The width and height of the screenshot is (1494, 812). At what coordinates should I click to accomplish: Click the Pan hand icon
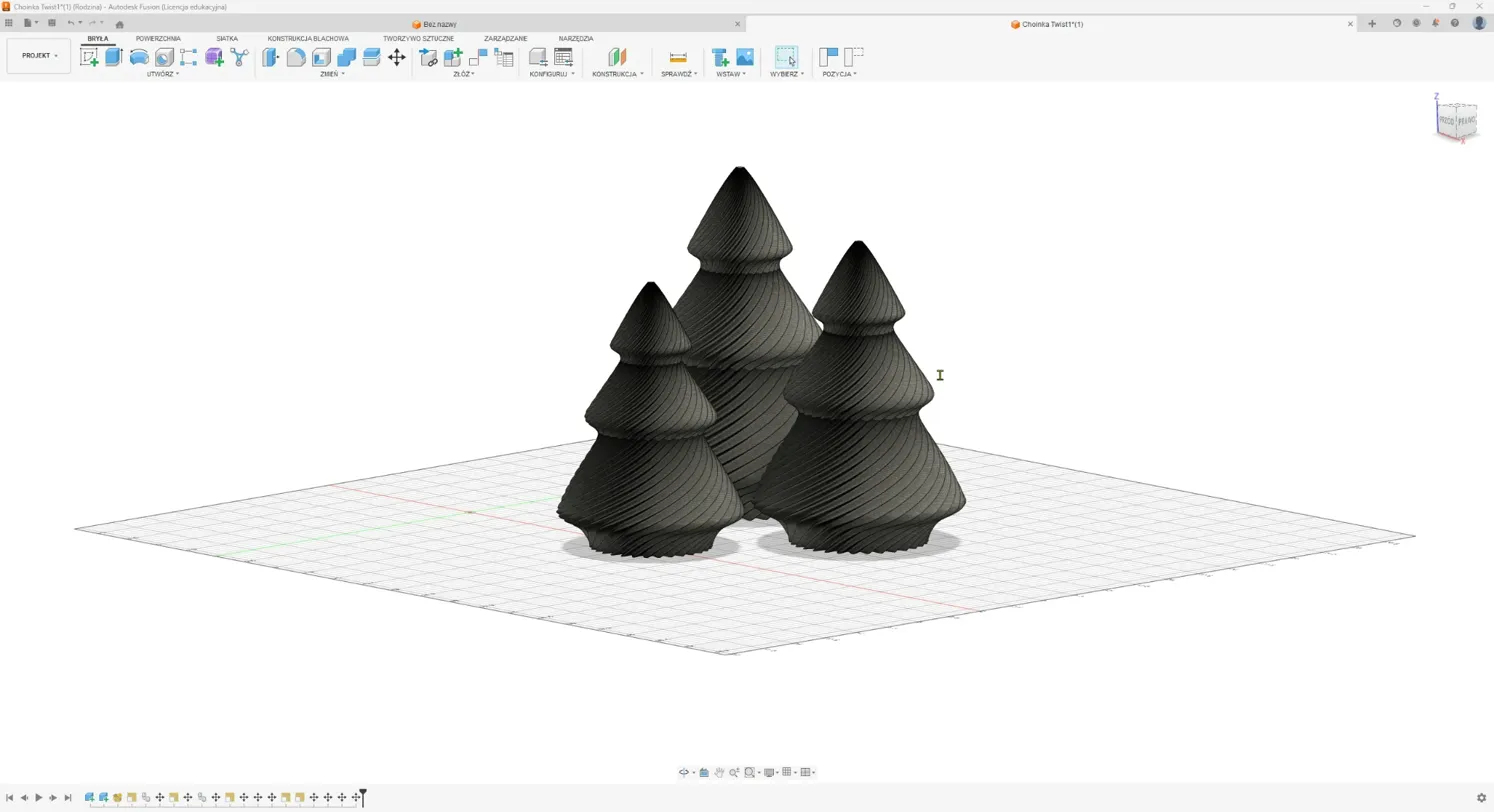point(719,772)
